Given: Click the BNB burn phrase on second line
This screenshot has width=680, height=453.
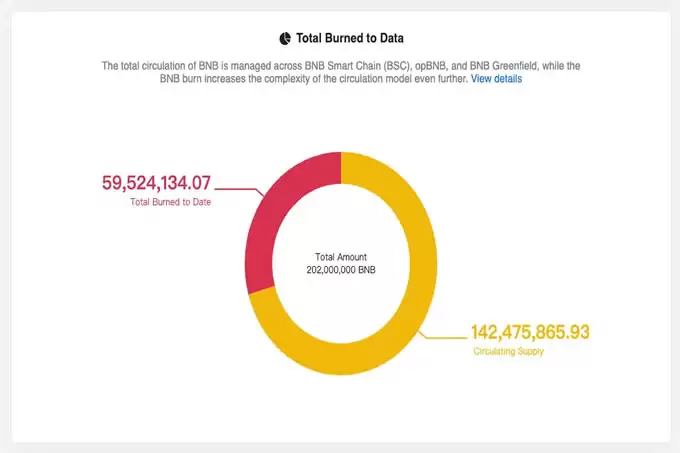Looking at the screenshot, I should pyautogui.click(x=174, y=78).
